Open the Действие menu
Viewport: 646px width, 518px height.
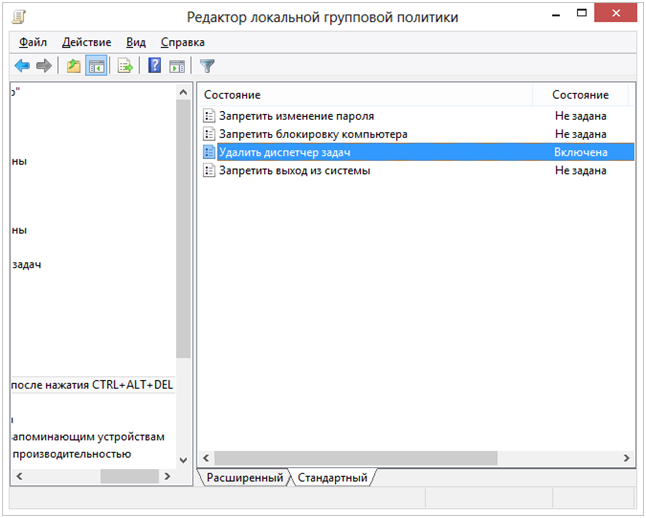[86, 42]
